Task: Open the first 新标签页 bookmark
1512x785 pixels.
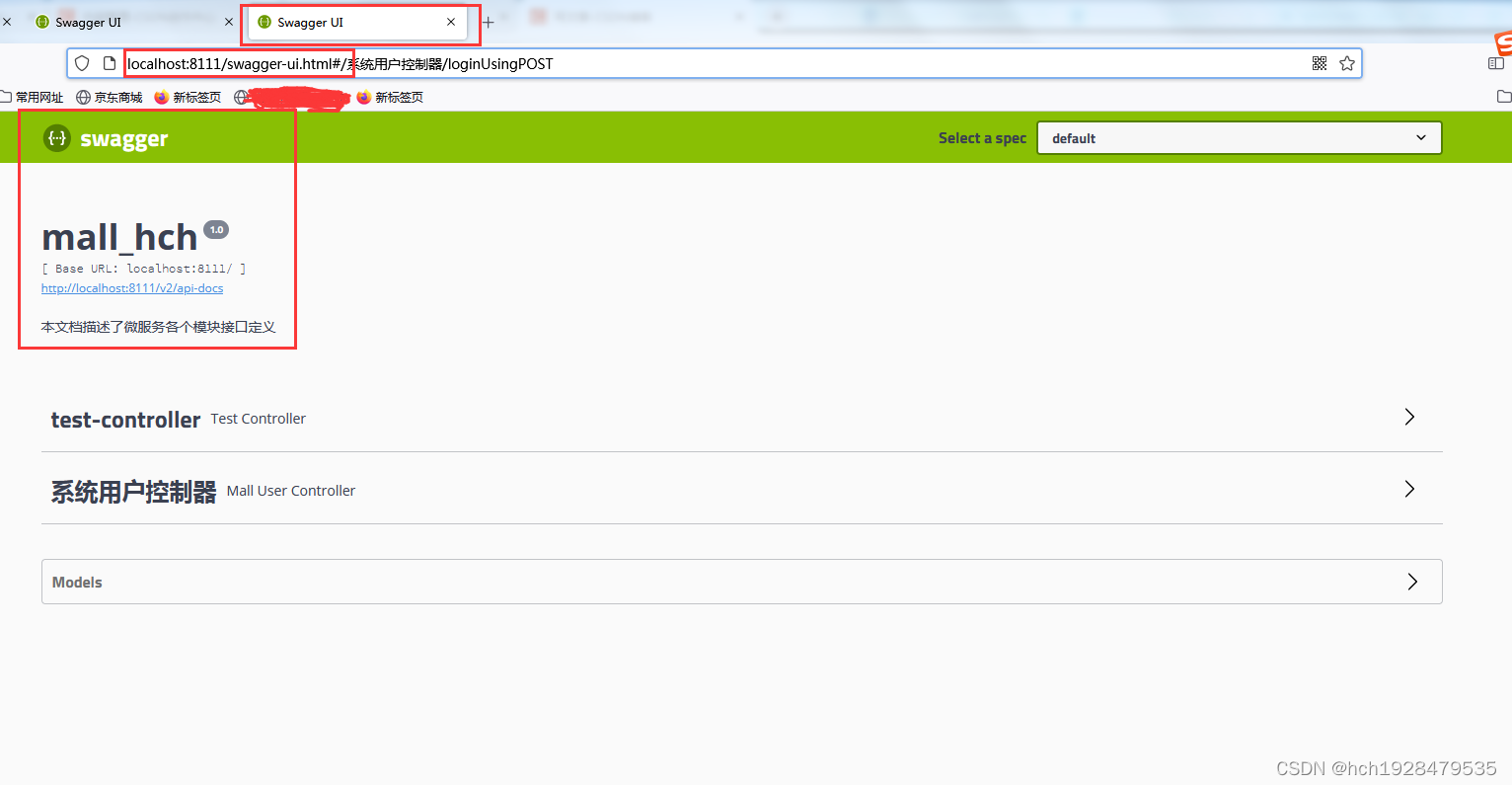Action: 188,97
